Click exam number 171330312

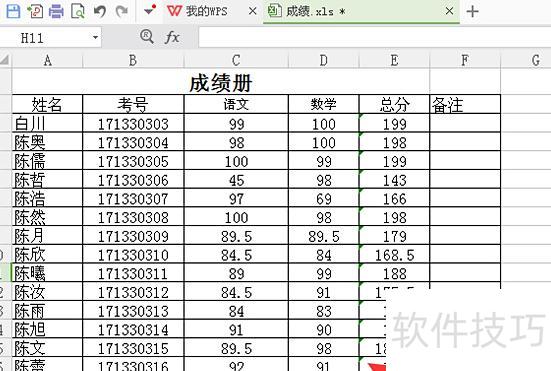click(x=133, y=292)
